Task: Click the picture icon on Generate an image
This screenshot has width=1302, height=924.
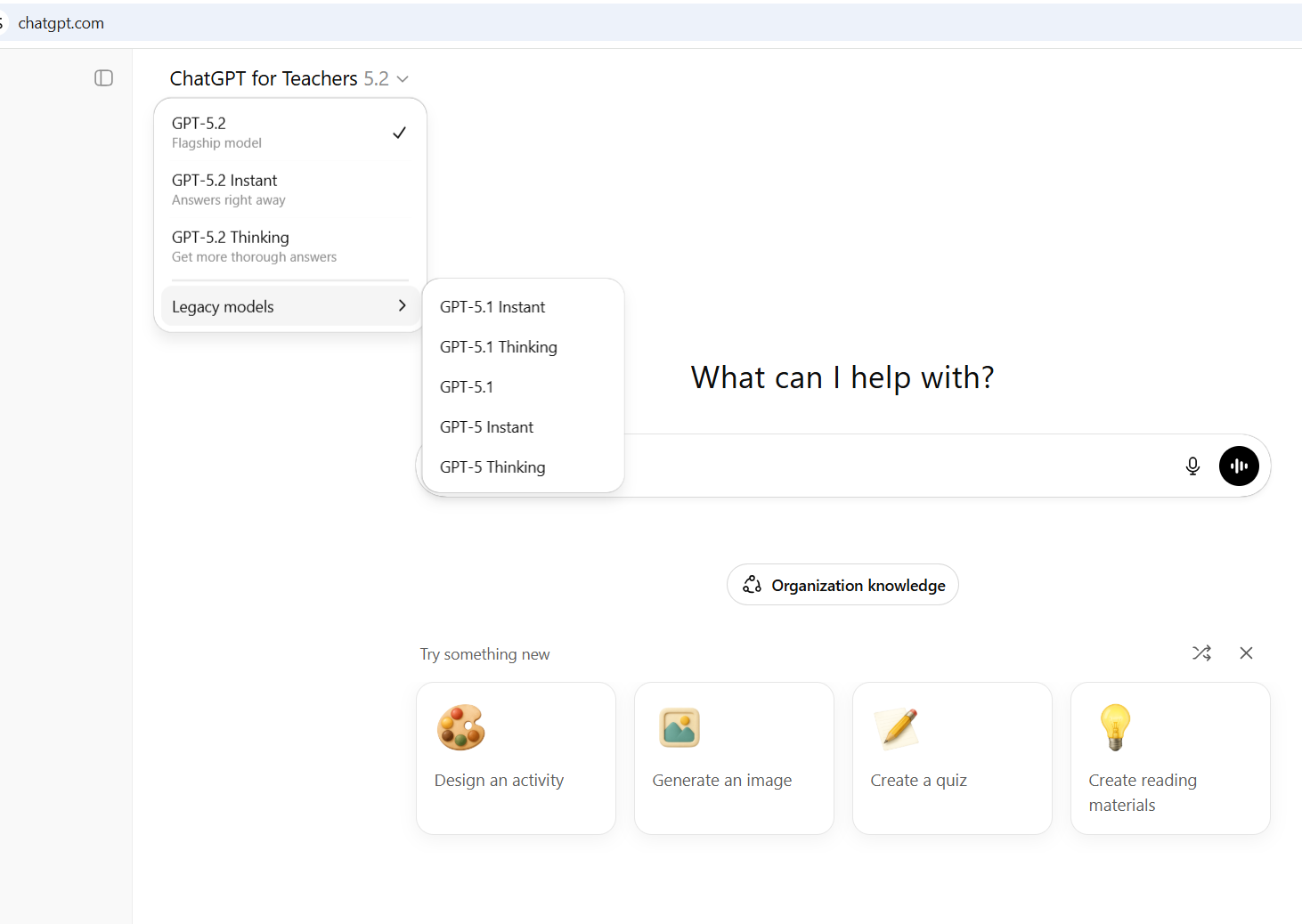Action: (x=679, y=727)
